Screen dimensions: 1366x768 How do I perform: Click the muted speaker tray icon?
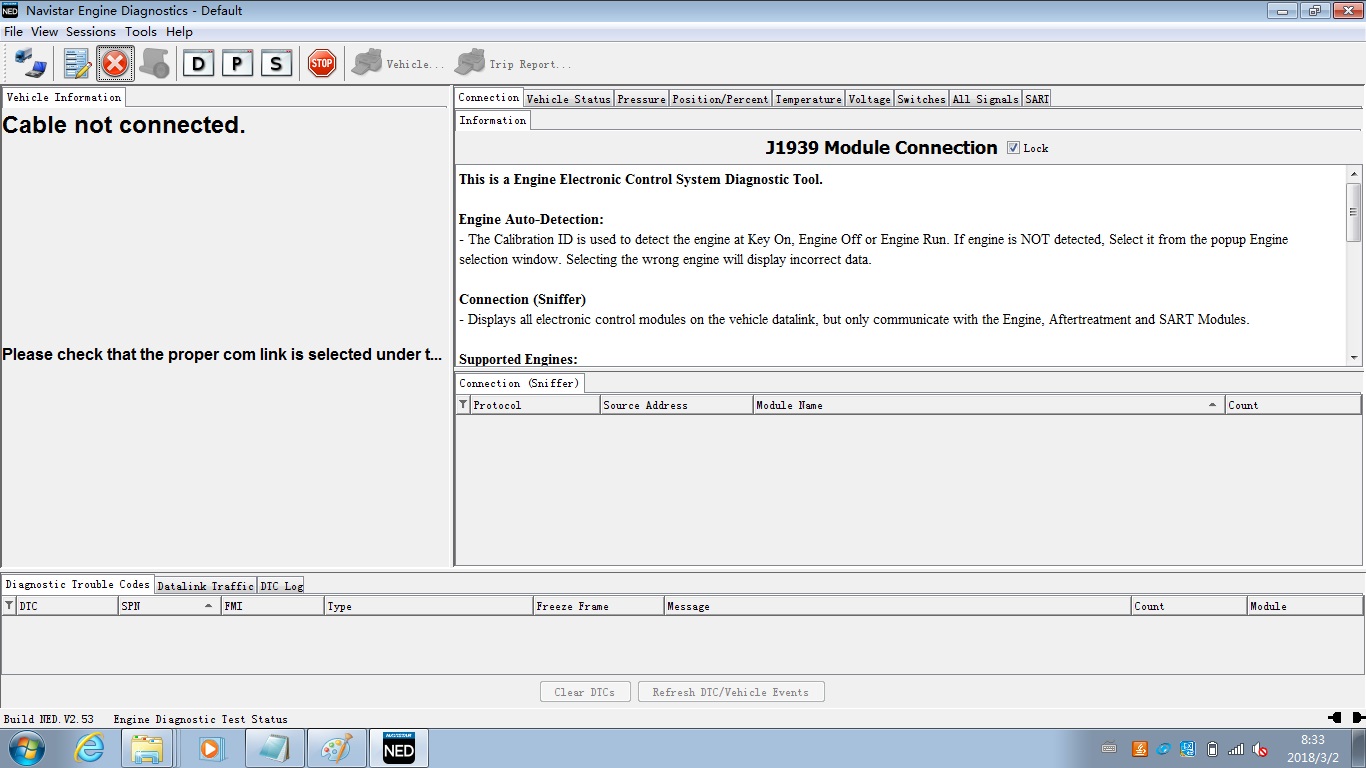[x=1260, y=749]
